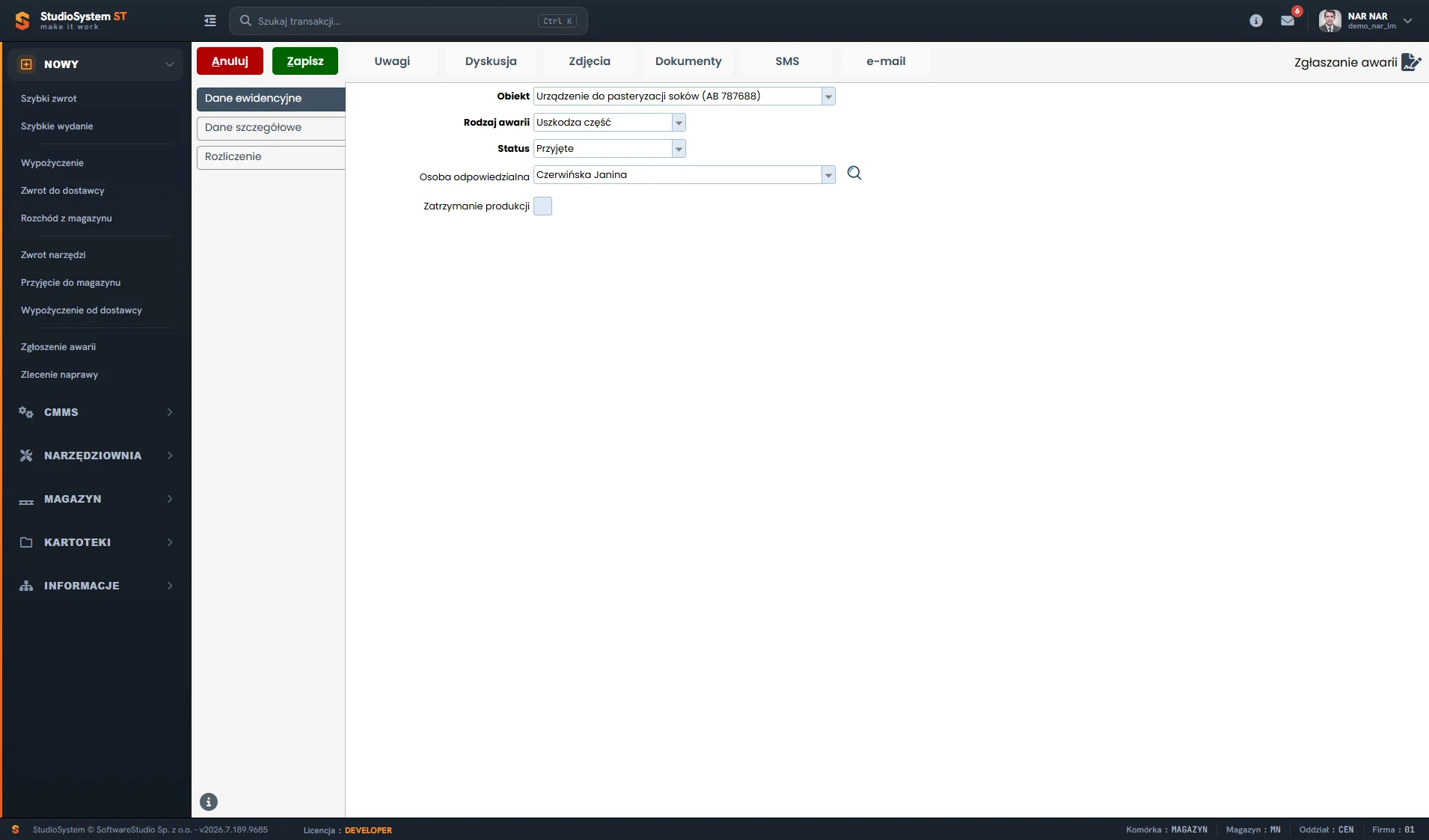Switch to the Zdjęcia tab

[590, 61]
